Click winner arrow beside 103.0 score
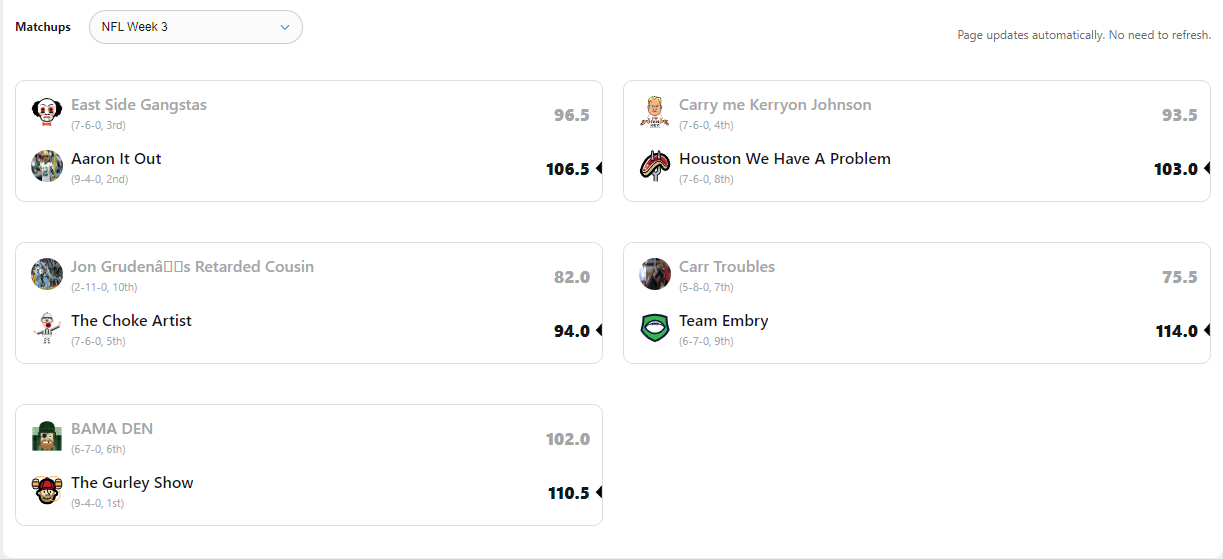The height and width of the screenshot is (559, 1223). [1207, 169]
